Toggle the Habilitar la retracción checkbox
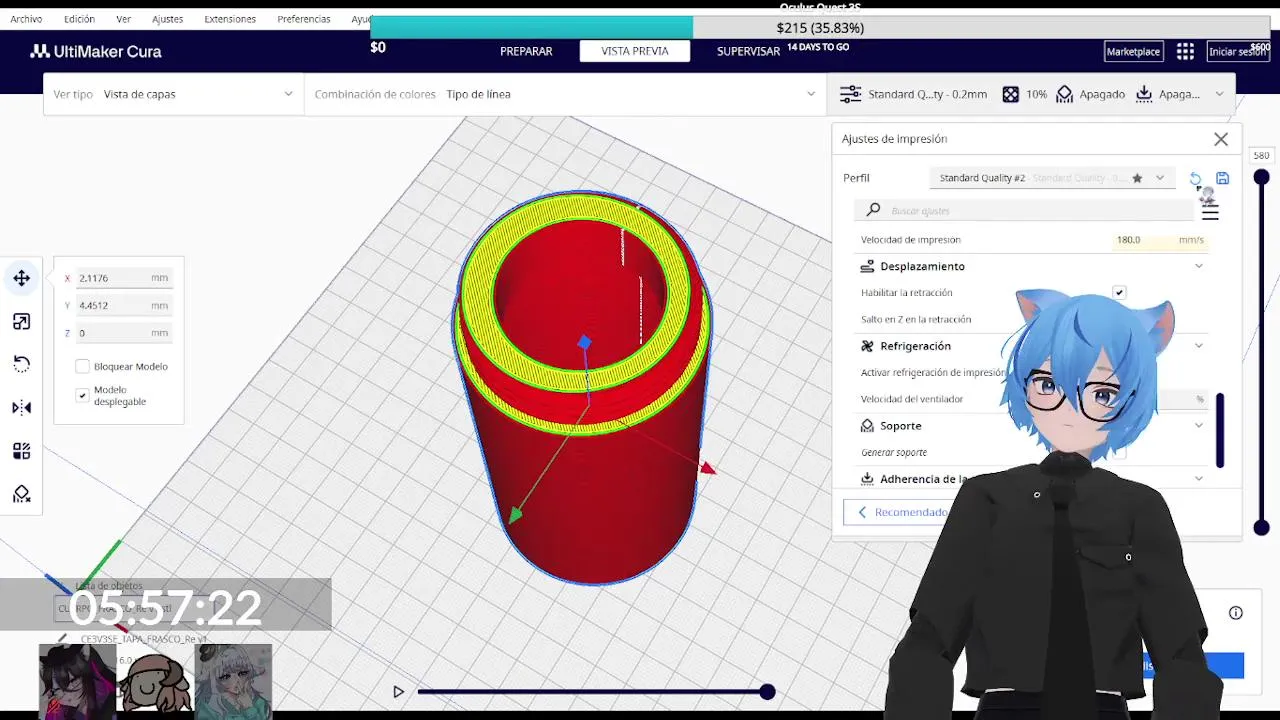This screenshot has width=1280, height=720. click(1119, 293)
